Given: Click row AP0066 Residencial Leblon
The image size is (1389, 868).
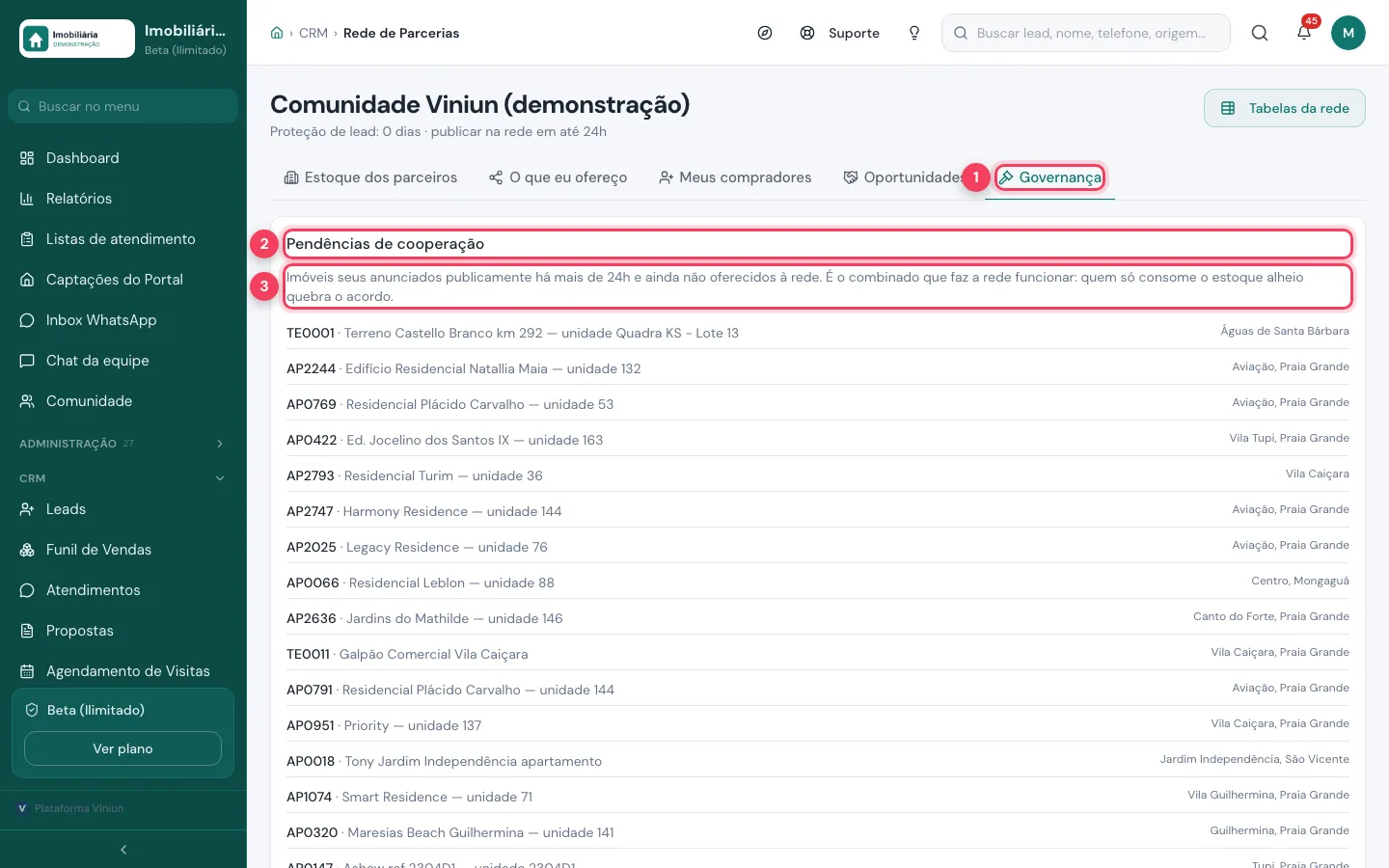Looking at the screenshot, I should pyautogui.click(x=818, y=583).
